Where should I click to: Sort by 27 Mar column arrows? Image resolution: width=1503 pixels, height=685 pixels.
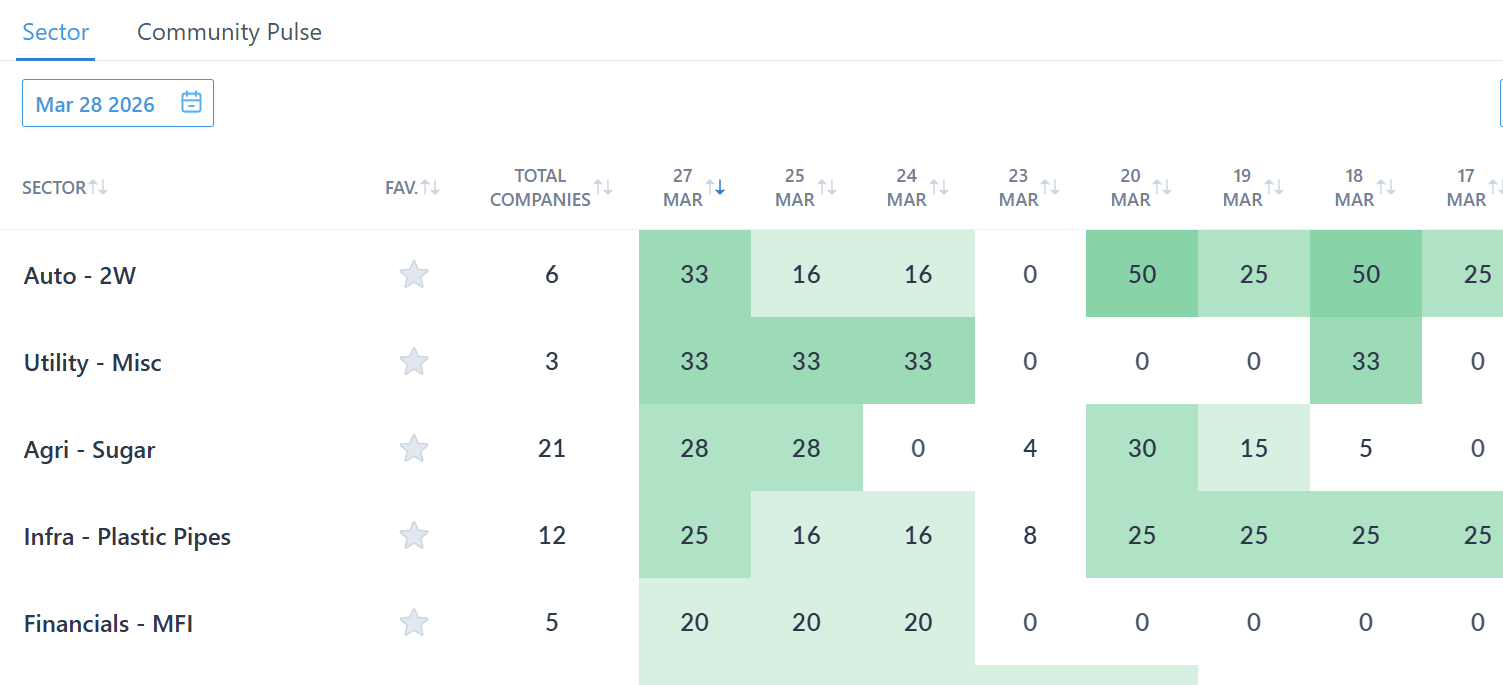pyautogui.click(x=716, y=187)
